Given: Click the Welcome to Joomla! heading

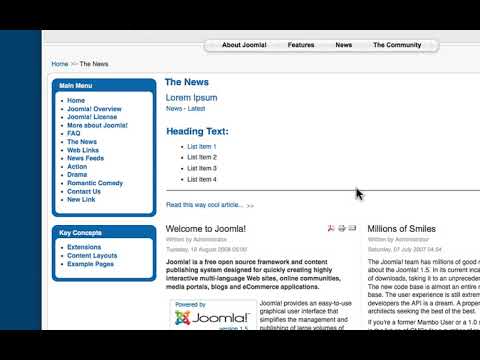Looking at the screenshot, I should coord(206,229).
